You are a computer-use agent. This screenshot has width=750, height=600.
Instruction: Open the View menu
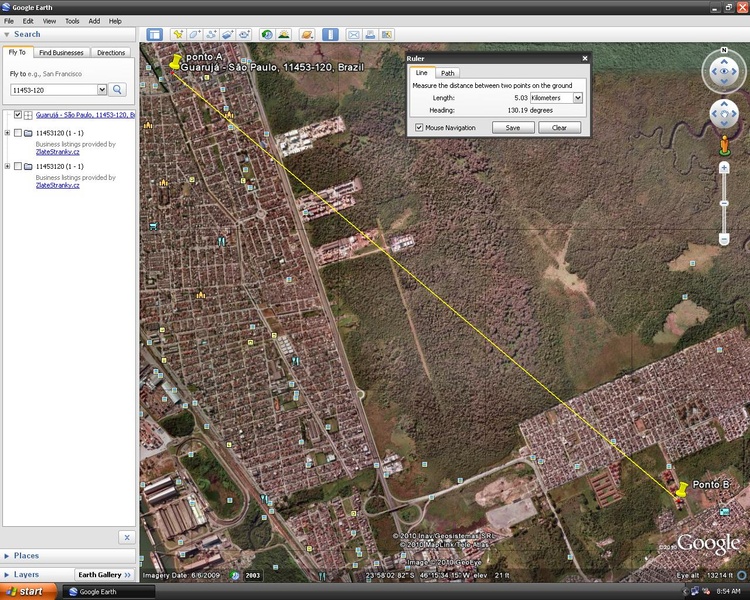tap(49, 21)
